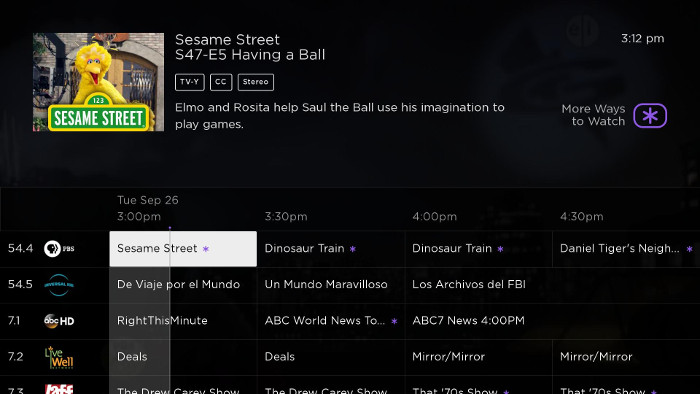Select Un Mundo Maravilloso listing
Screen dimensions: 700x394
[331, 285]
